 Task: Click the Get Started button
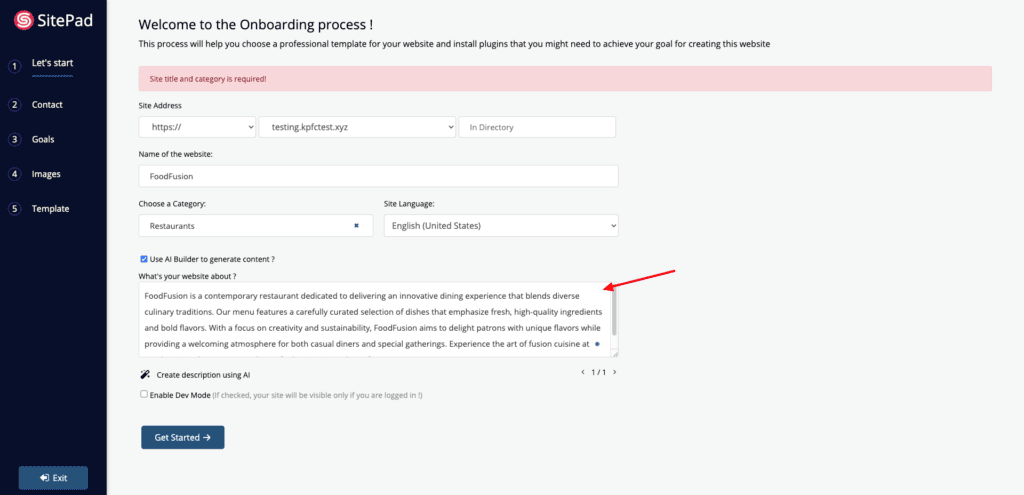[x=183, y=438]
